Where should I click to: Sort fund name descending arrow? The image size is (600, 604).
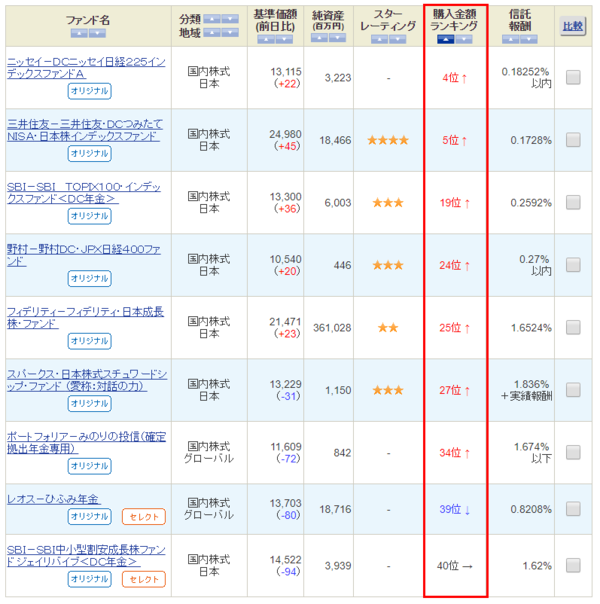[x=97, y=34]
